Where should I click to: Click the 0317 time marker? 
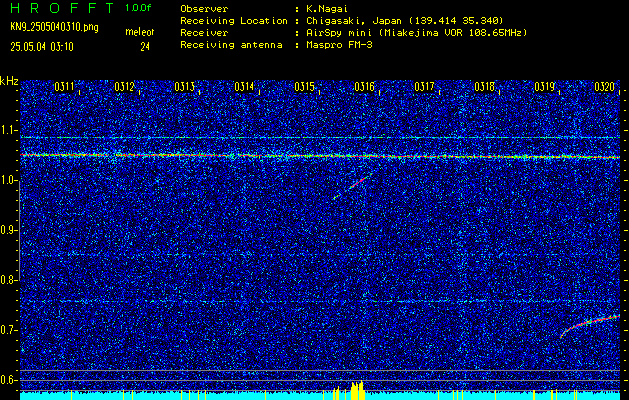click(424, 87)
